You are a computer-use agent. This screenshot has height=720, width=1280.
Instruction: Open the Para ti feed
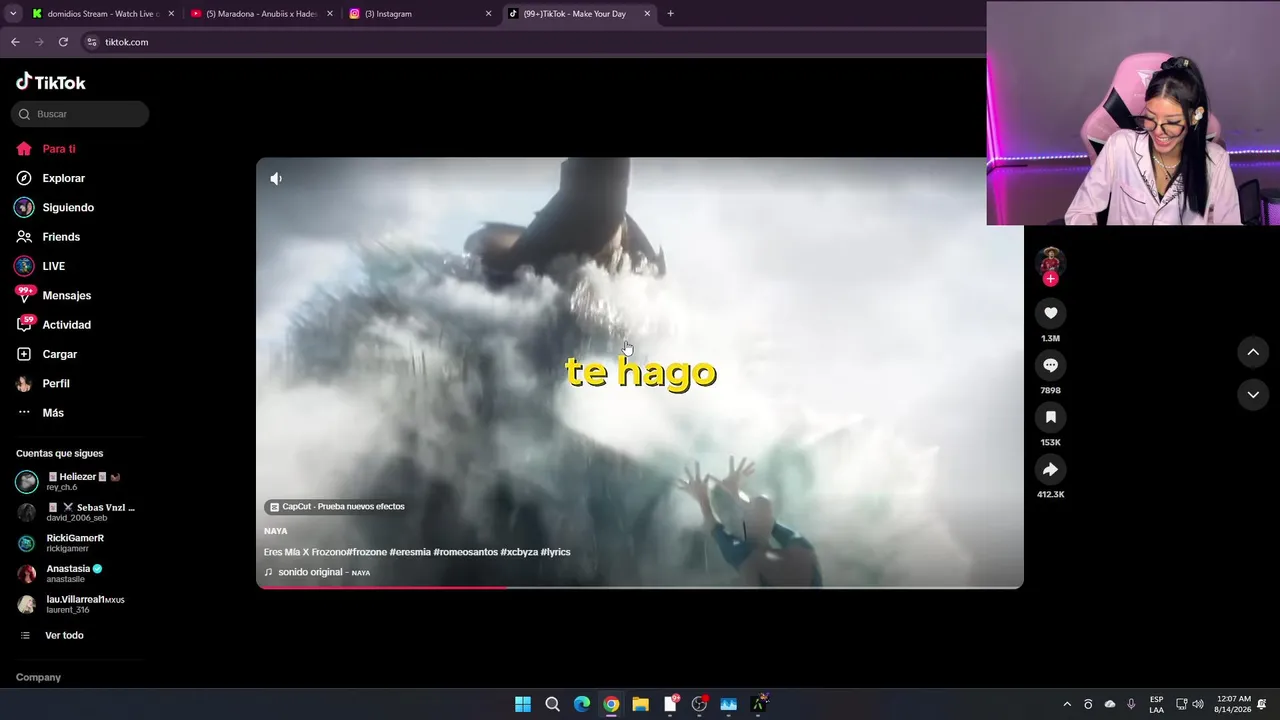[x=59, y=149]
